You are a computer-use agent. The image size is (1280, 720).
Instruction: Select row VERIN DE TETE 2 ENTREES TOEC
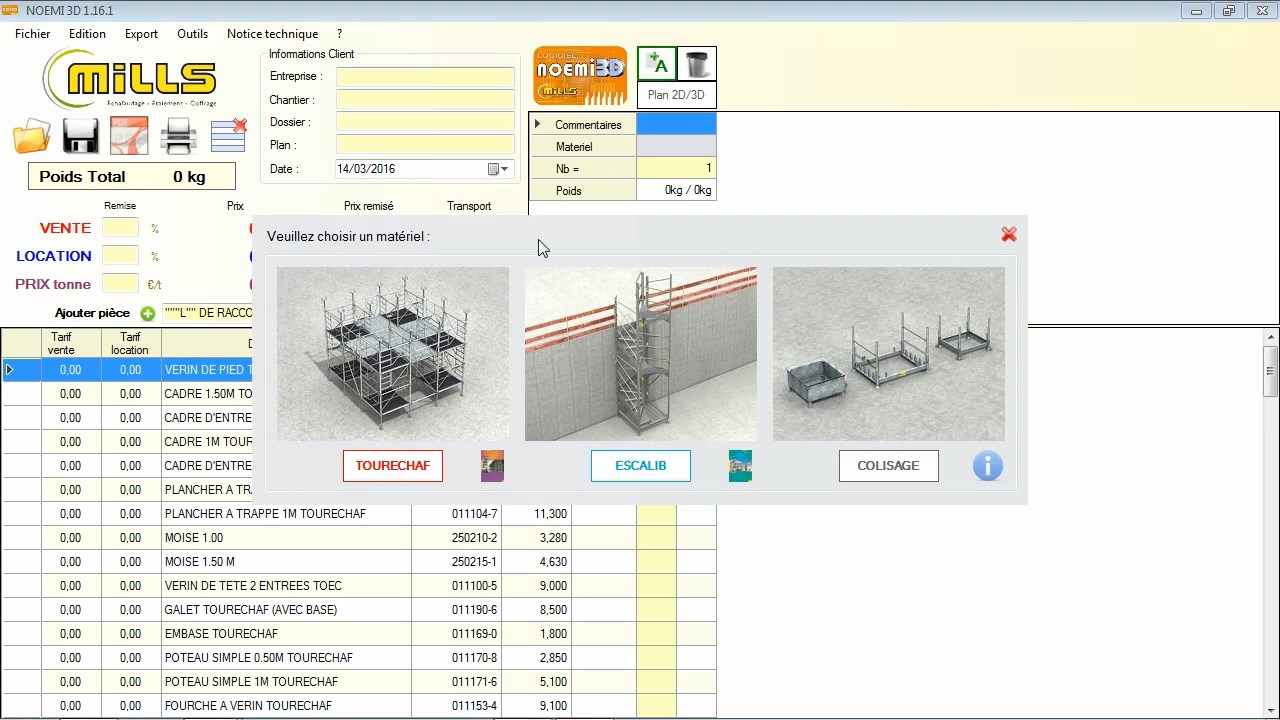(358, 586)
